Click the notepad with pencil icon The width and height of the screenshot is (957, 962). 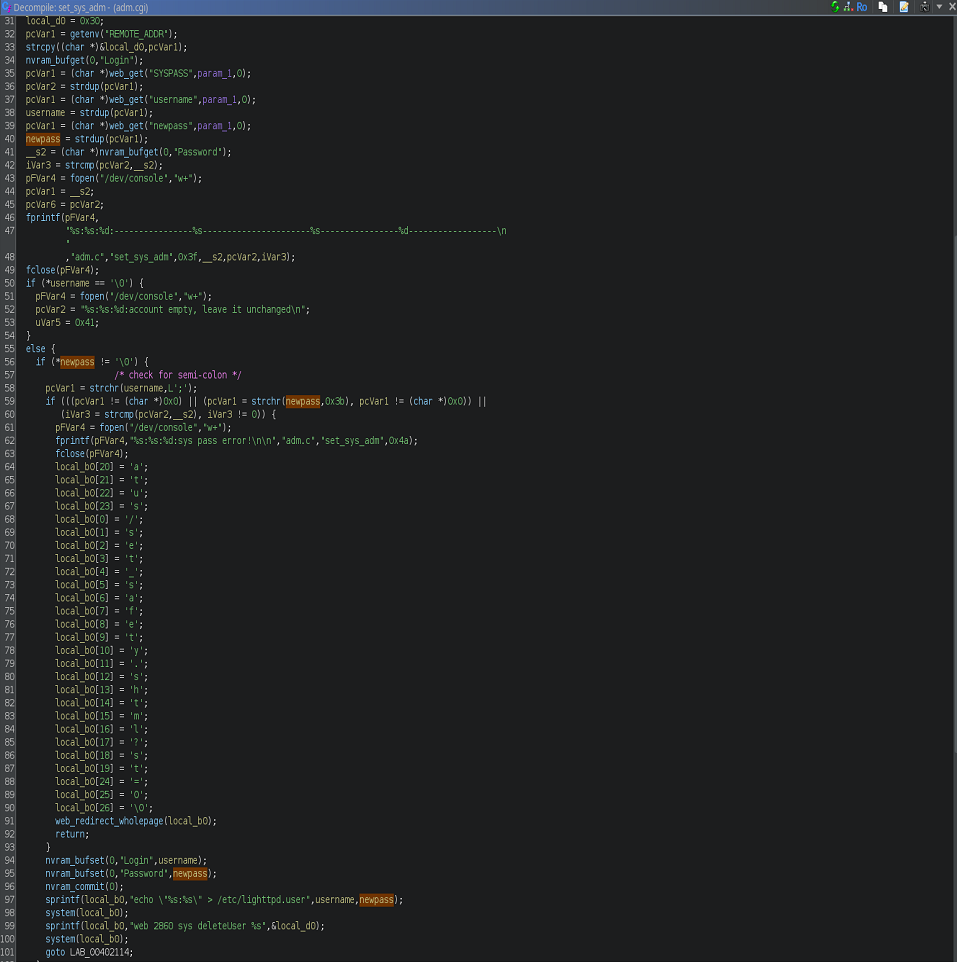coord(904,7)
